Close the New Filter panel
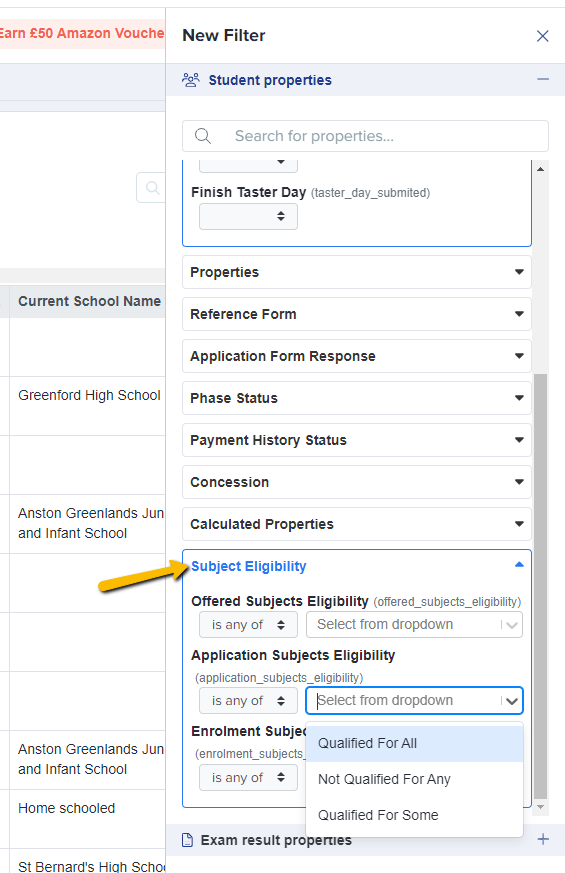565x873 pixels. point(542,36)
